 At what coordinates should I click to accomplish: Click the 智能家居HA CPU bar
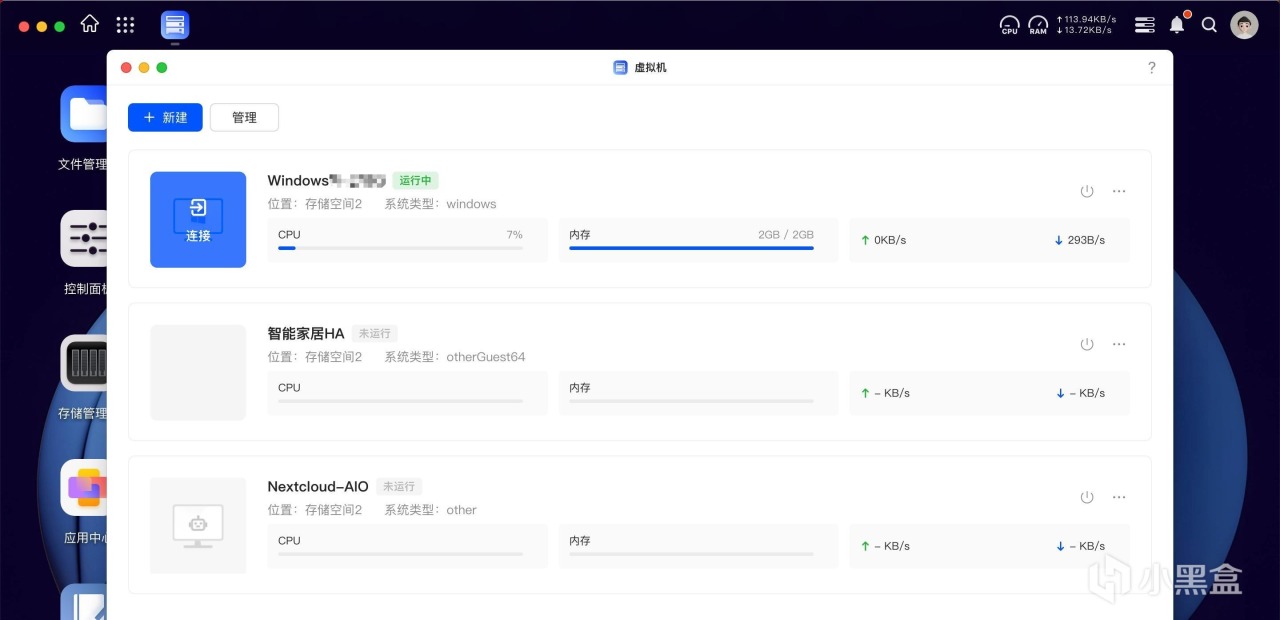tap(400, 401)
